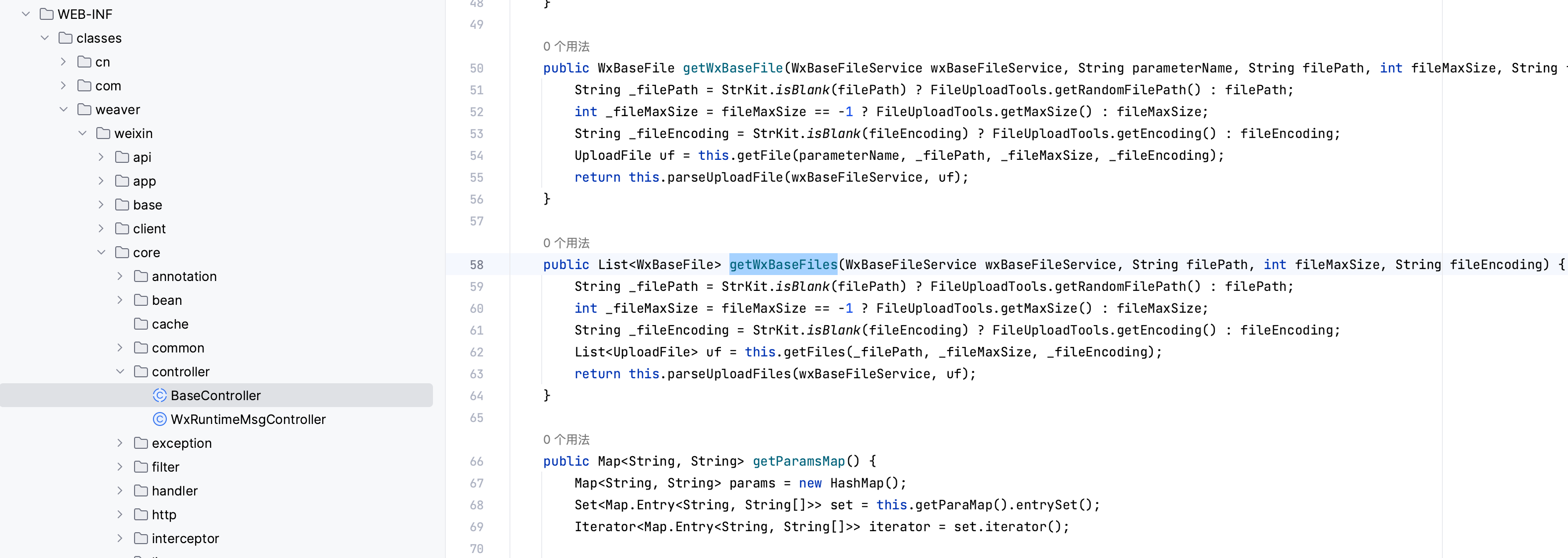Select WxRuntimeMsgController in project tree
1568x558 pixels.
(x=248, y=419)
